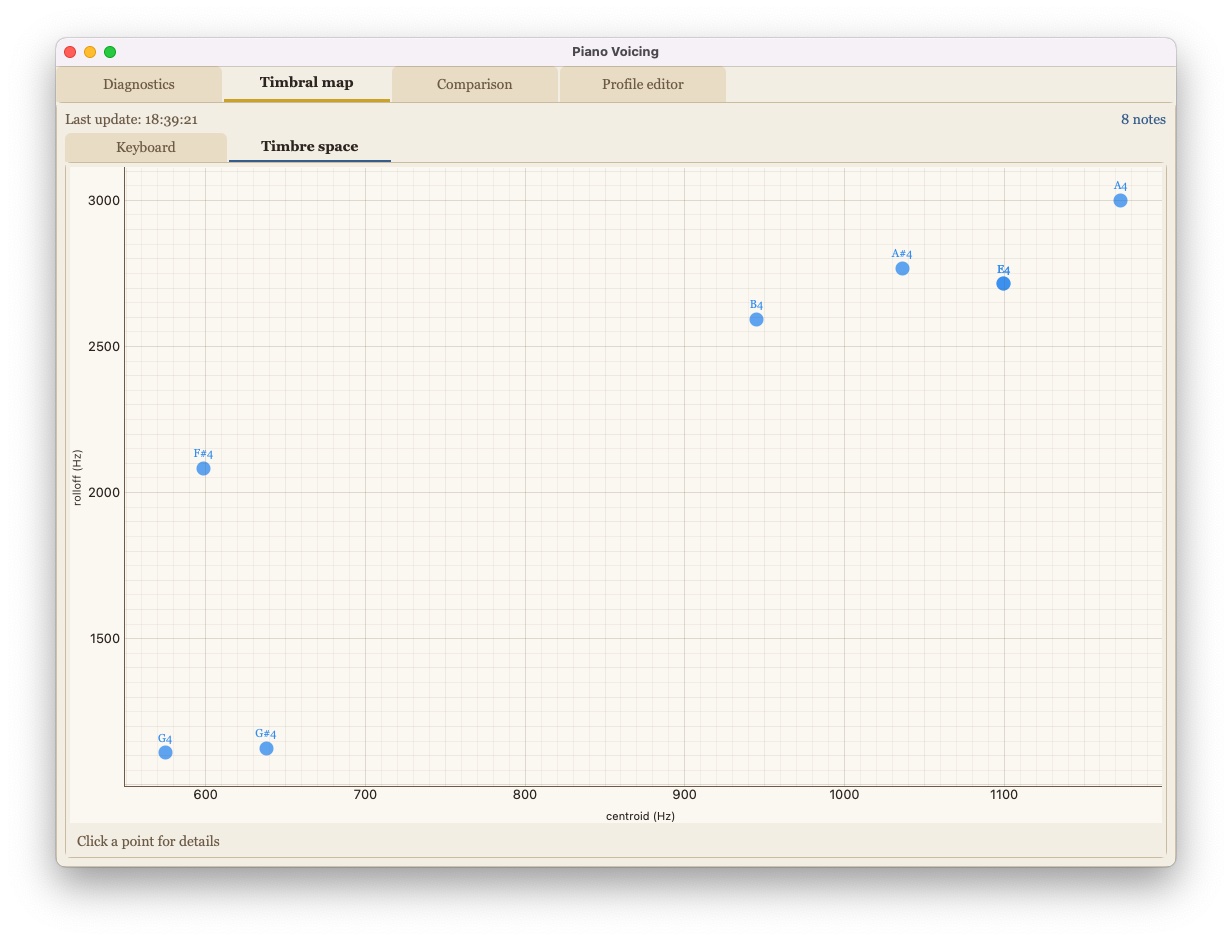Click the 8 notes link
Viewport: 1232px width, 941px height.
1143,119
